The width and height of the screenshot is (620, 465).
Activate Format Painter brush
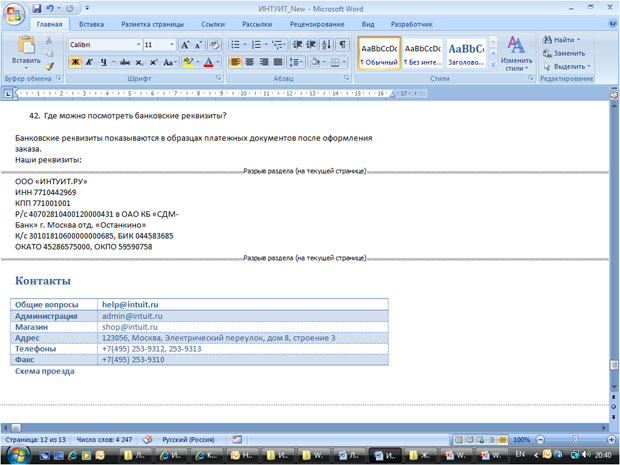(x=49, y=66)
